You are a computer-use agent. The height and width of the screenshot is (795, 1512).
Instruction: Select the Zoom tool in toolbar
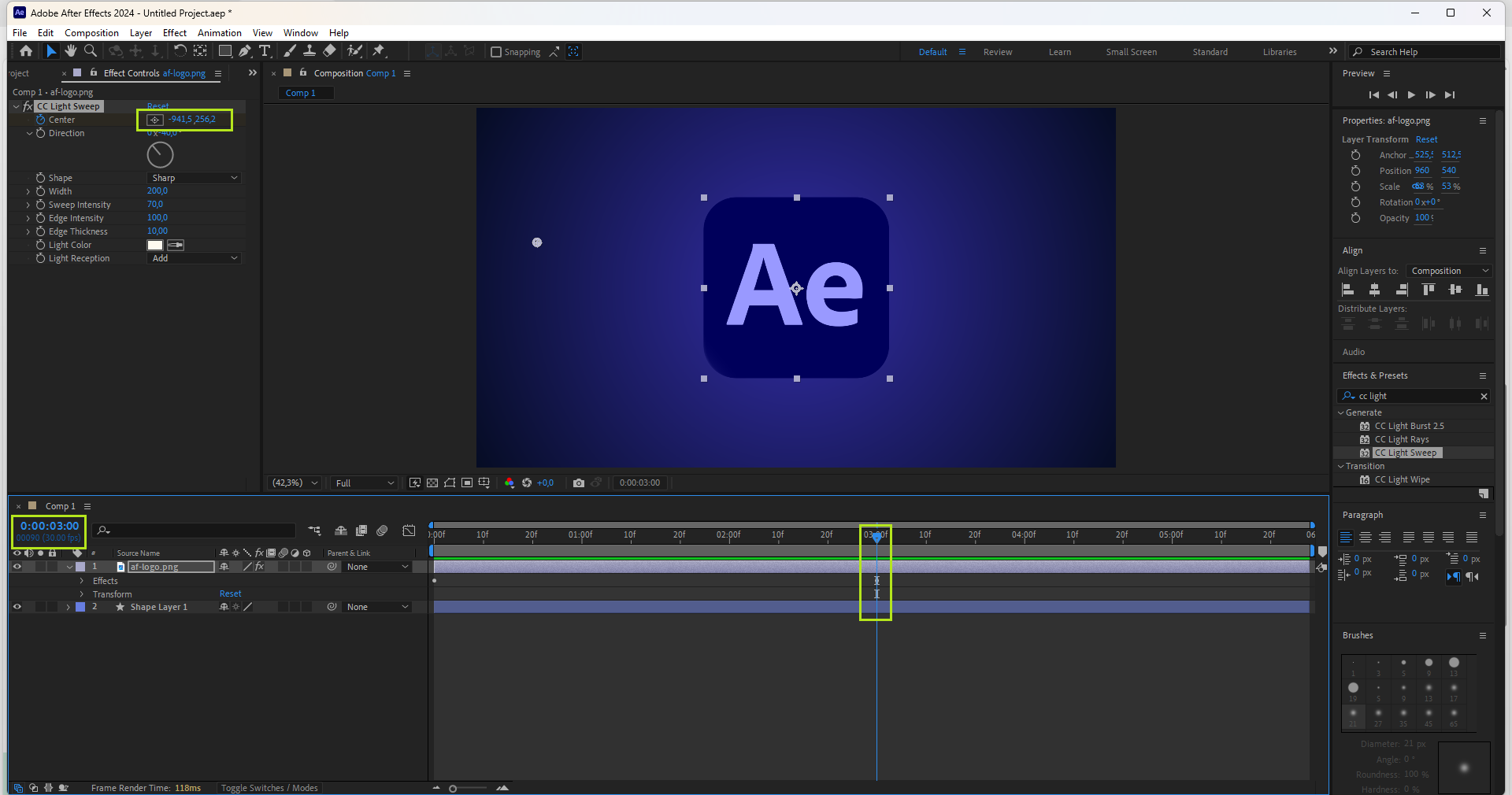coord(91,51)
